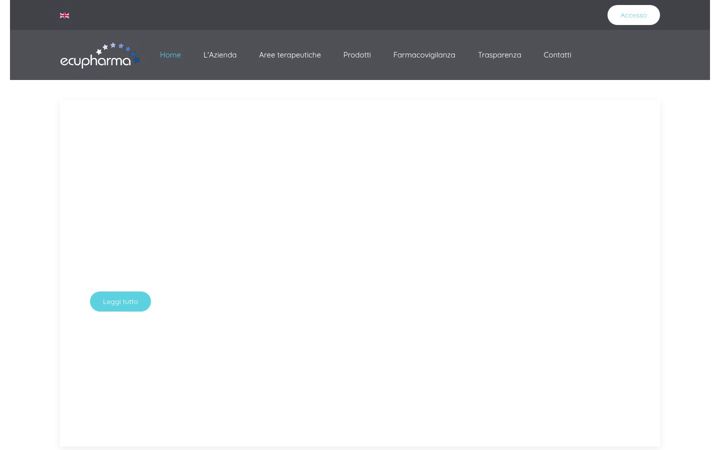Go to the L'Azienda page
The width and height of the screenshot is (720, 450).
pos(220,55)
